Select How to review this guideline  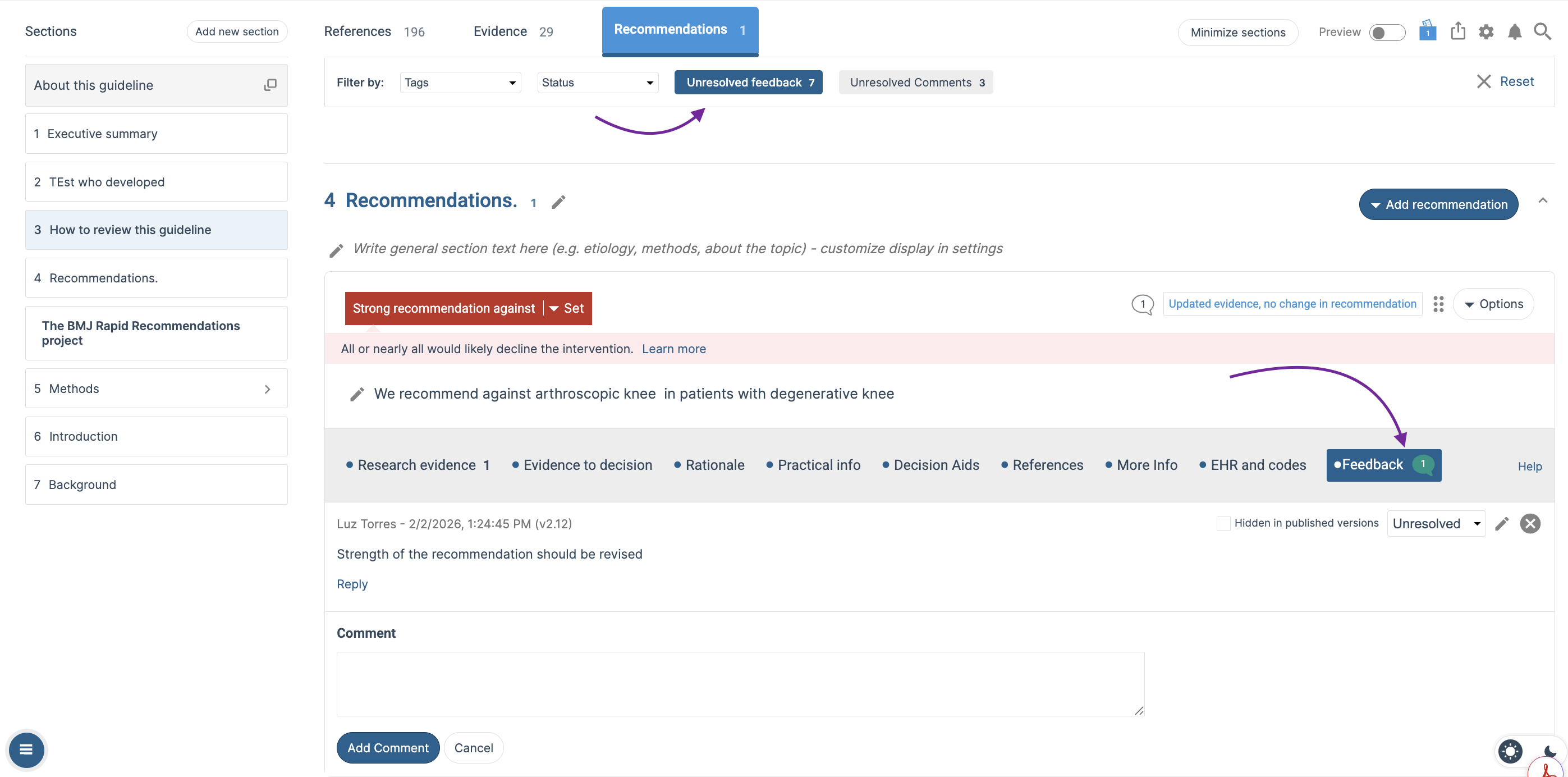click(x=157, y=230)
